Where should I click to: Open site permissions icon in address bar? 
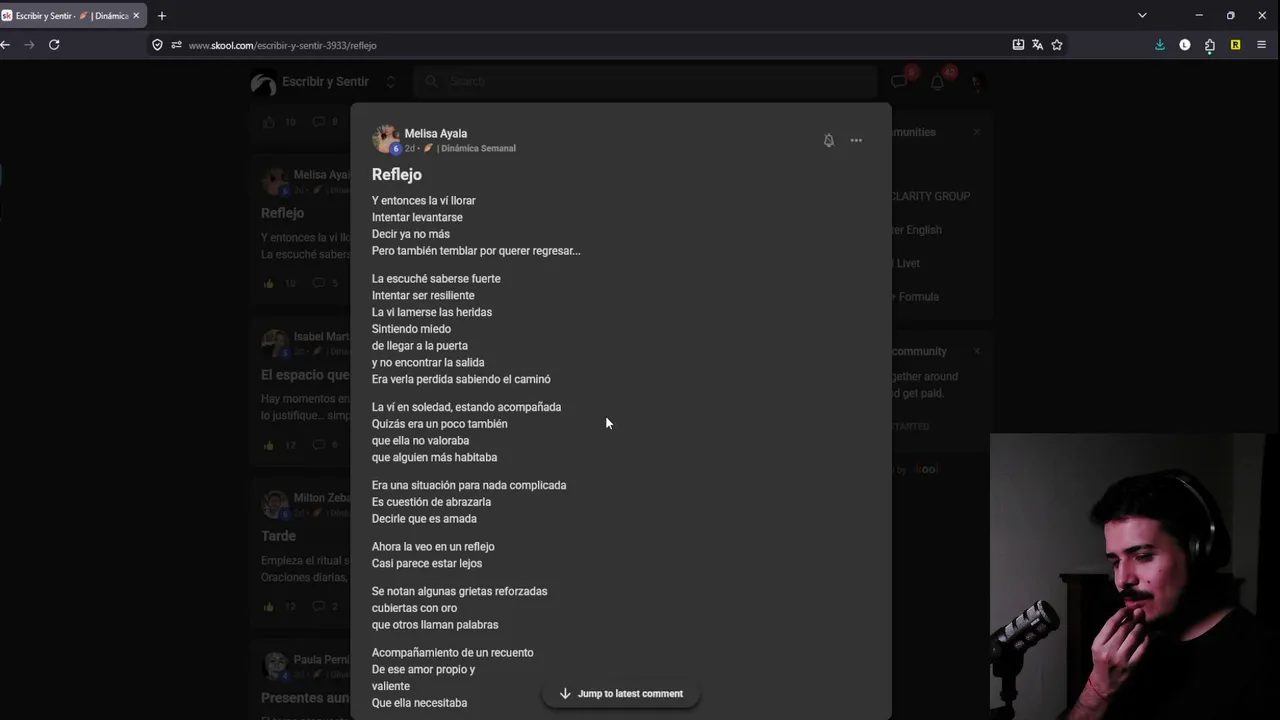point(176,45)
